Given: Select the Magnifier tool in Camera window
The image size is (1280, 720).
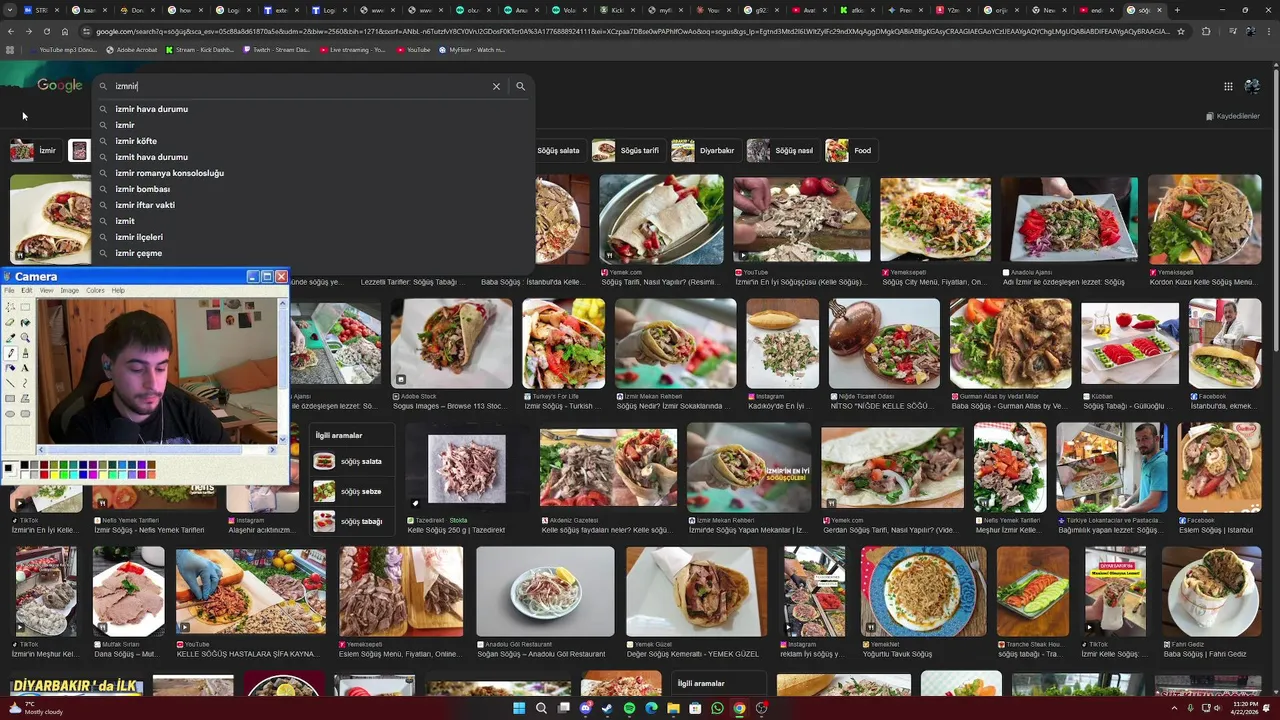Looking at the screenshot, I should 25,338.
